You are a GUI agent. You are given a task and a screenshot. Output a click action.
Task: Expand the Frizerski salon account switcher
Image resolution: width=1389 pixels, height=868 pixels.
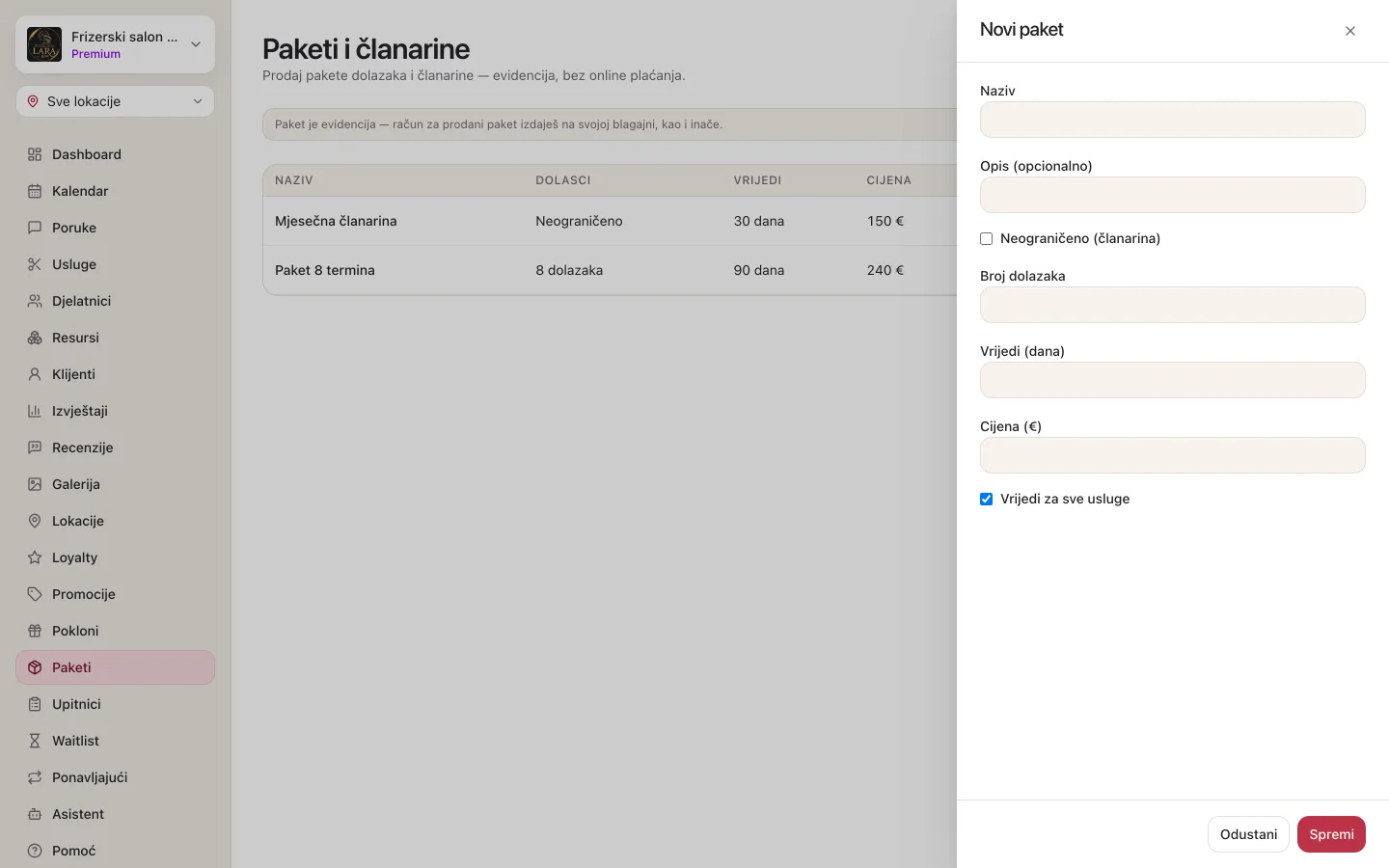115,44
